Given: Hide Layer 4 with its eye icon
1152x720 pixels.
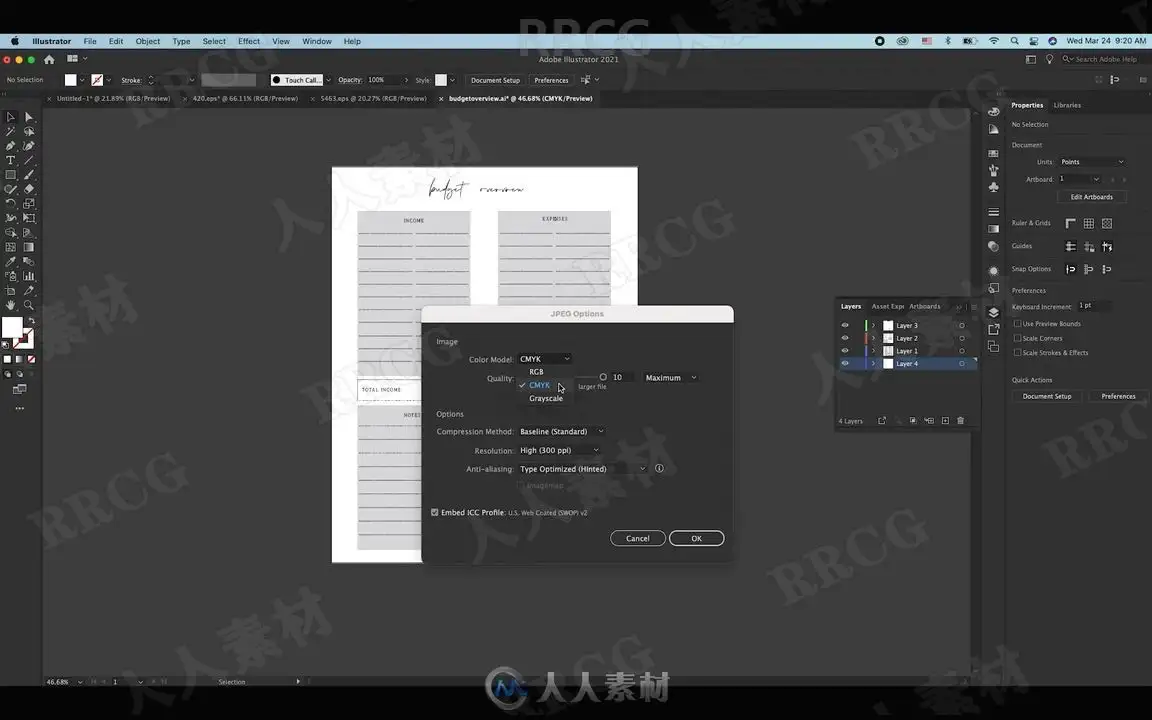Looking at the screenshot, I should pos(845,364).
